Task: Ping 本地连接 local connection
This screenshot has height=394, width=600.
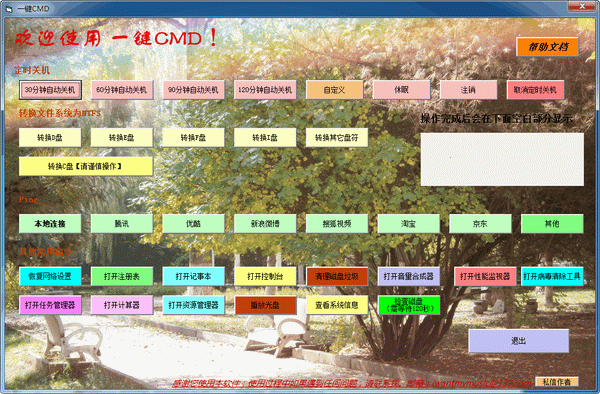Action: [x=50, y=224]
